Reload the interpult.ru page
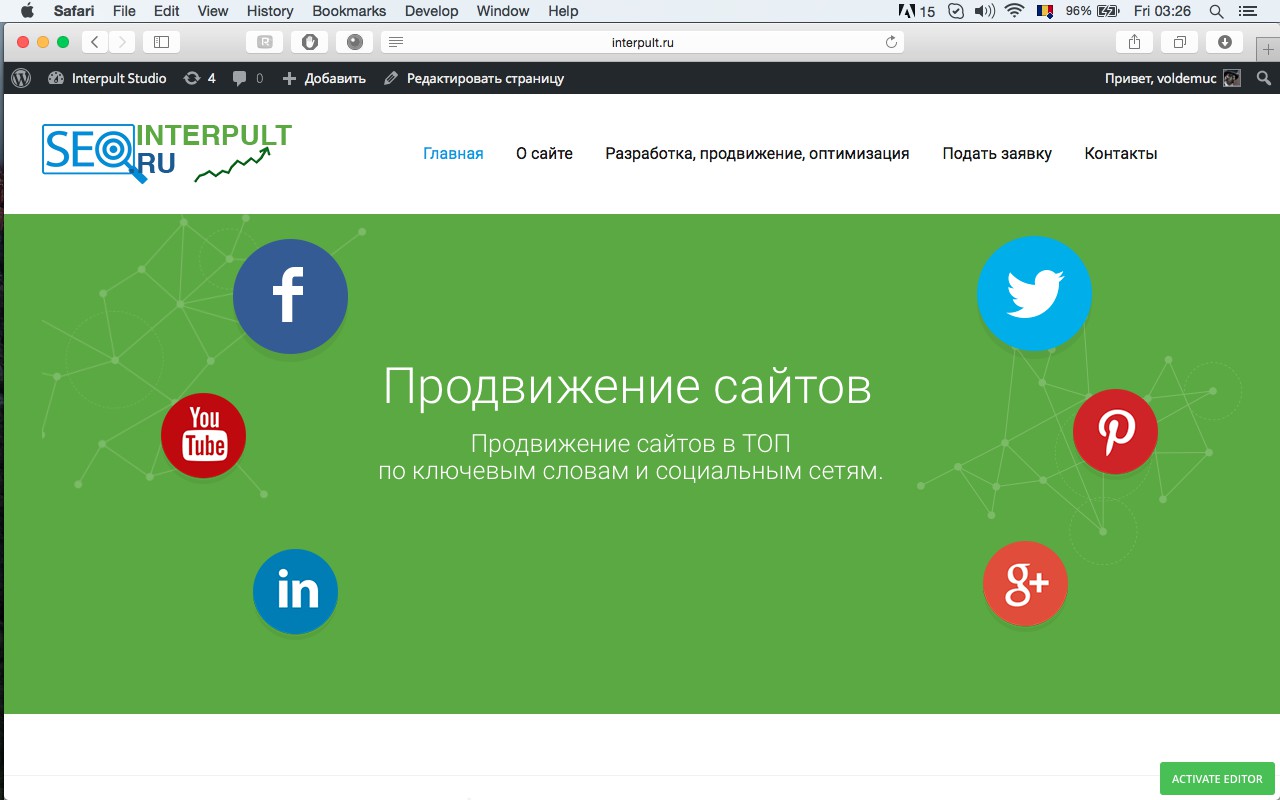Screen dimensions: 1280x800 tap(891, 42)
